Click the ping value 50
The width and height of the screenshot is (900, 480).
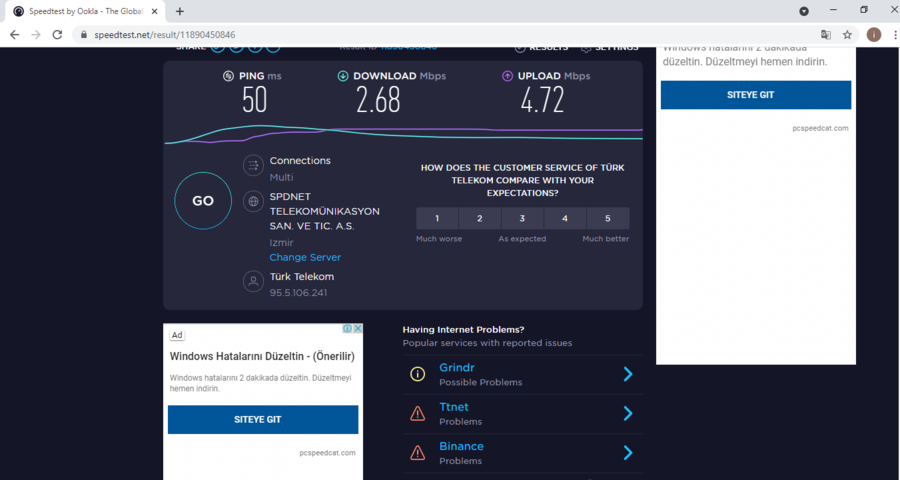tap(254, 100)
